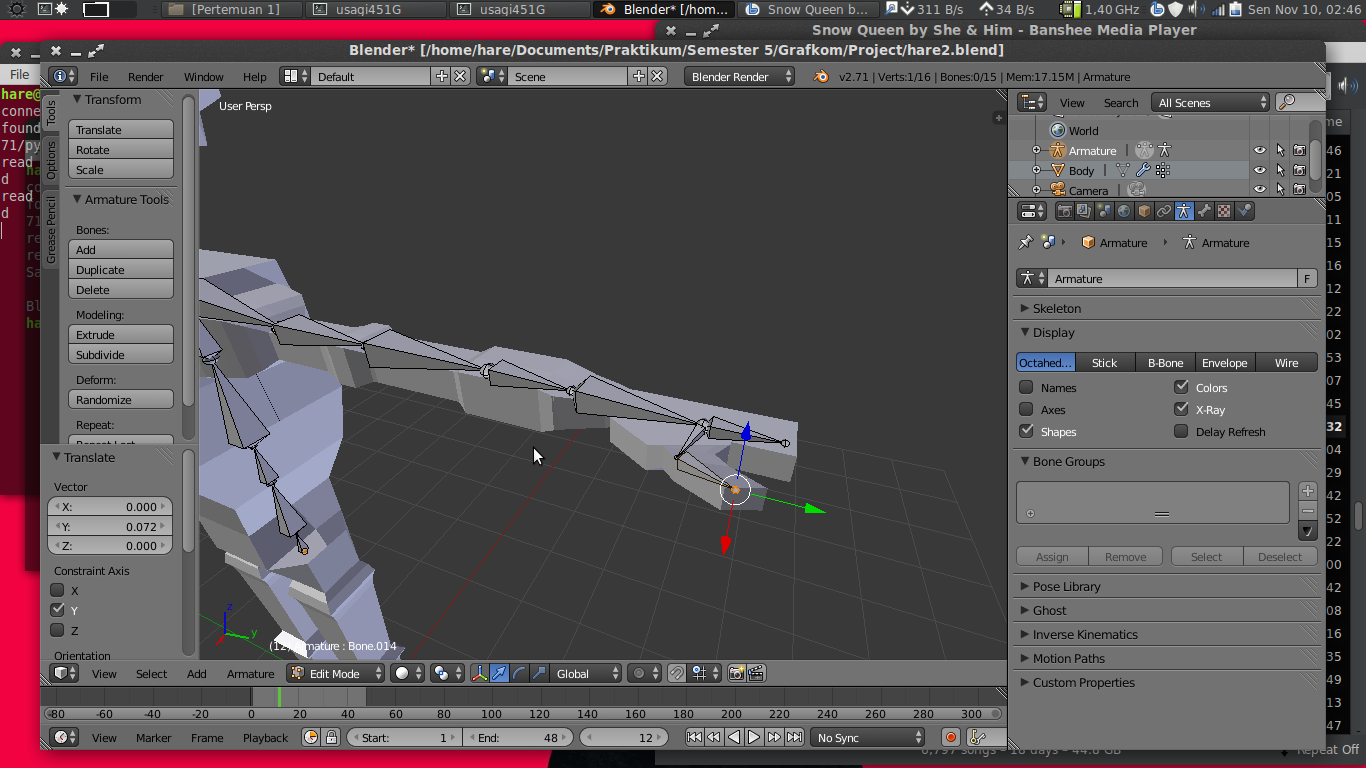The image size is (1366, 768).
Task: Open the World properties tab (globe icon)
Action: (1124, 211)
